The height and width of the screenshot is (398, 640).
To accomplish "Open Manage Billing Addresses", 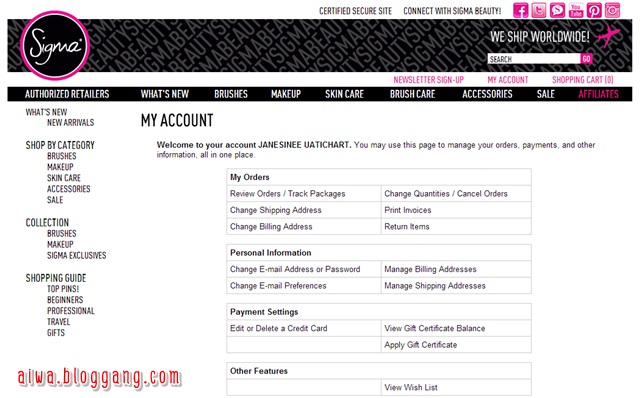I will pyautogui.click(x=430, y=269).
